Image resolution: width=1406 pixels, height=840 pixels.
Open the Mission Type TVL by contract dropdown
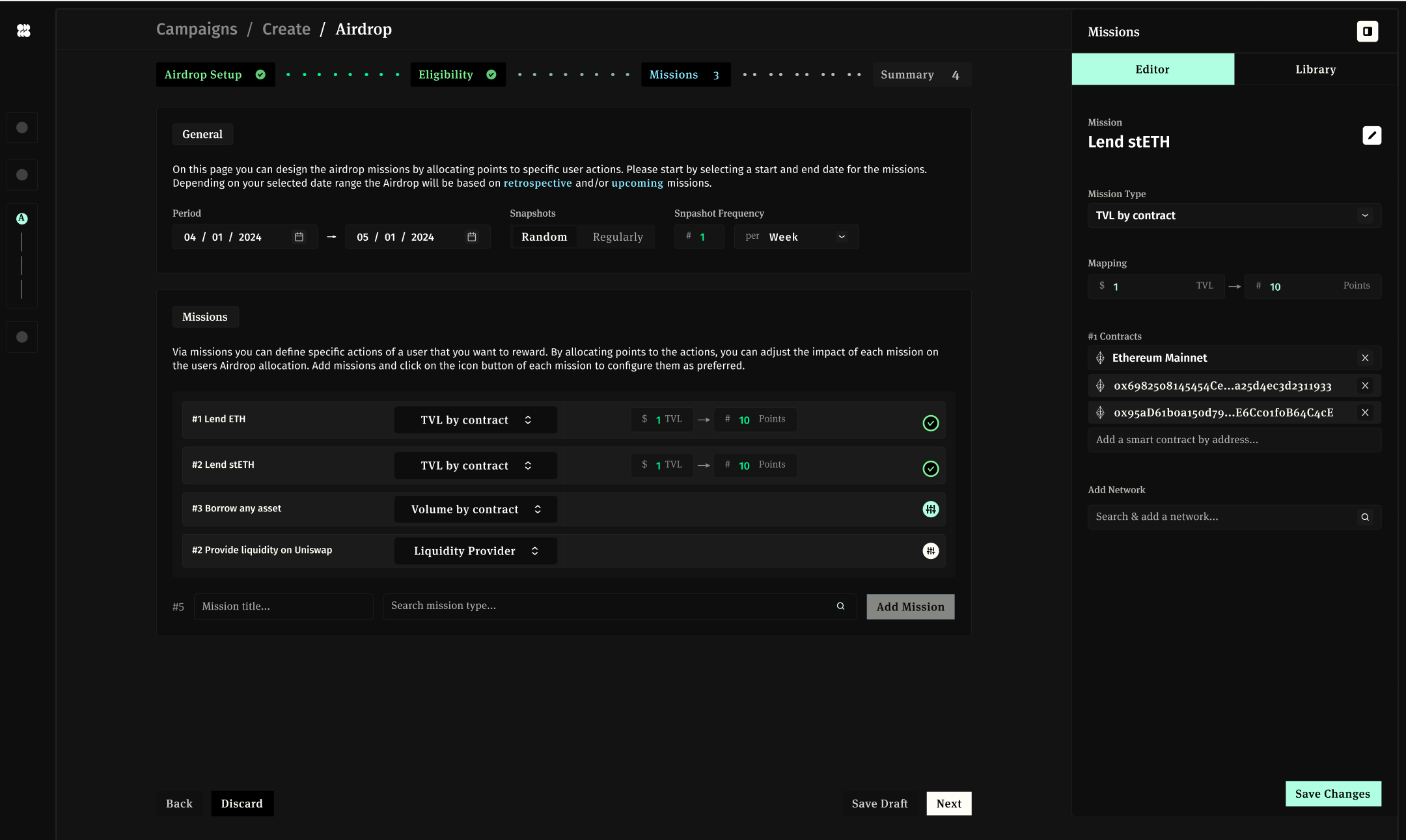tap(1234, 215)
